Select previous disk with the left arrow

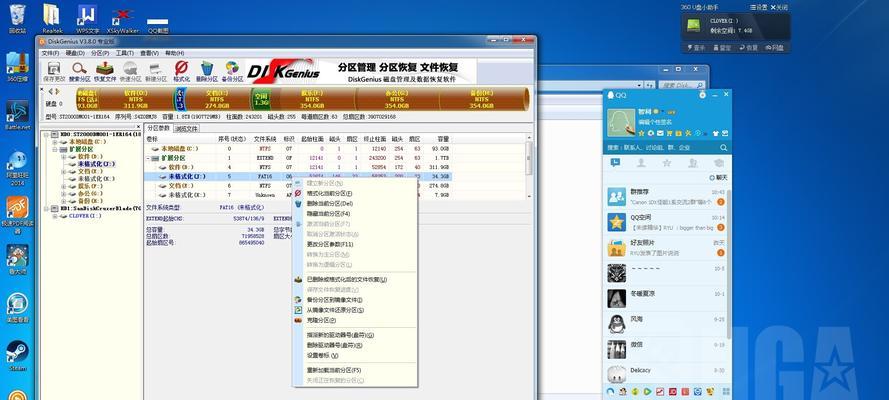[x=50, y=91]
